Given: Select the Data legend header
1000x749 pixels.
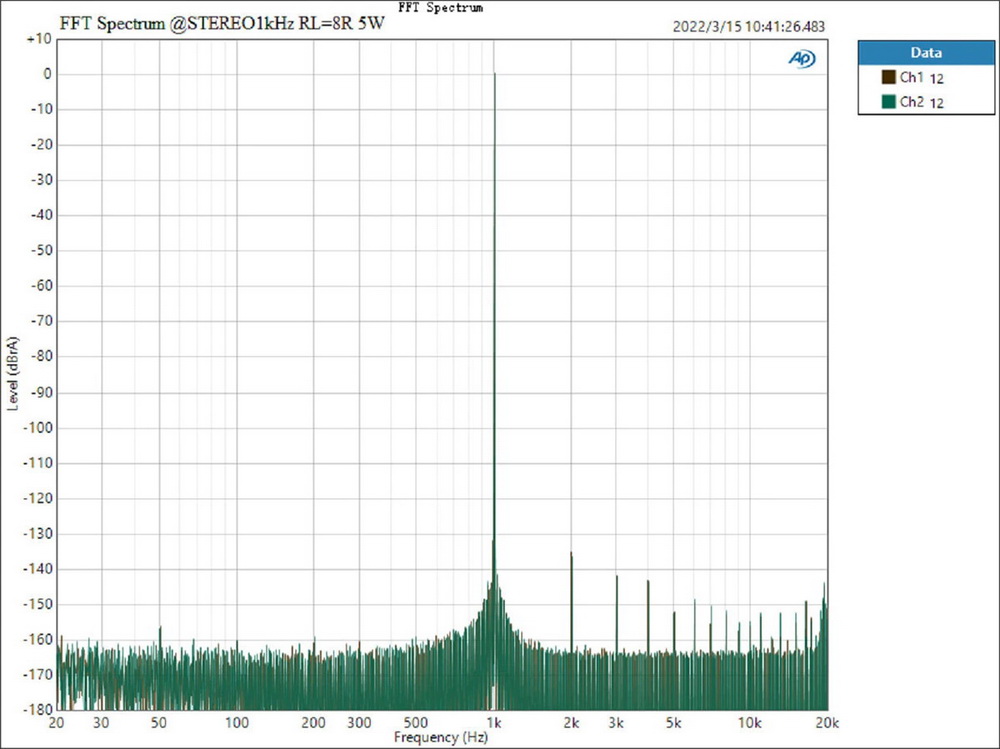Looking at the screenshot, I should [925, 53].
